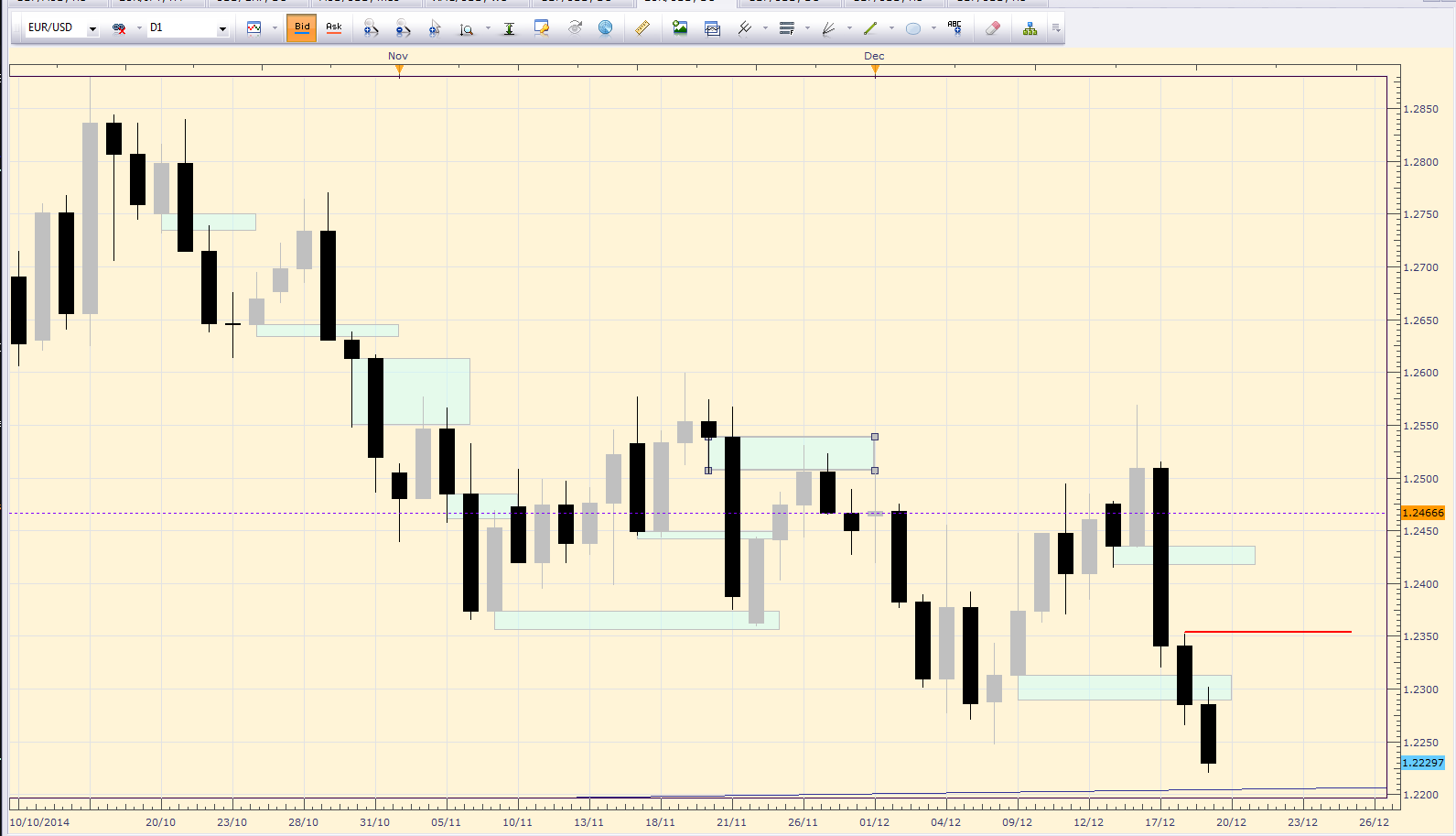The width and height of the screenshot is (1456, 836).
Task: Click the chart edit pencil icon
Action: point(542,28)
